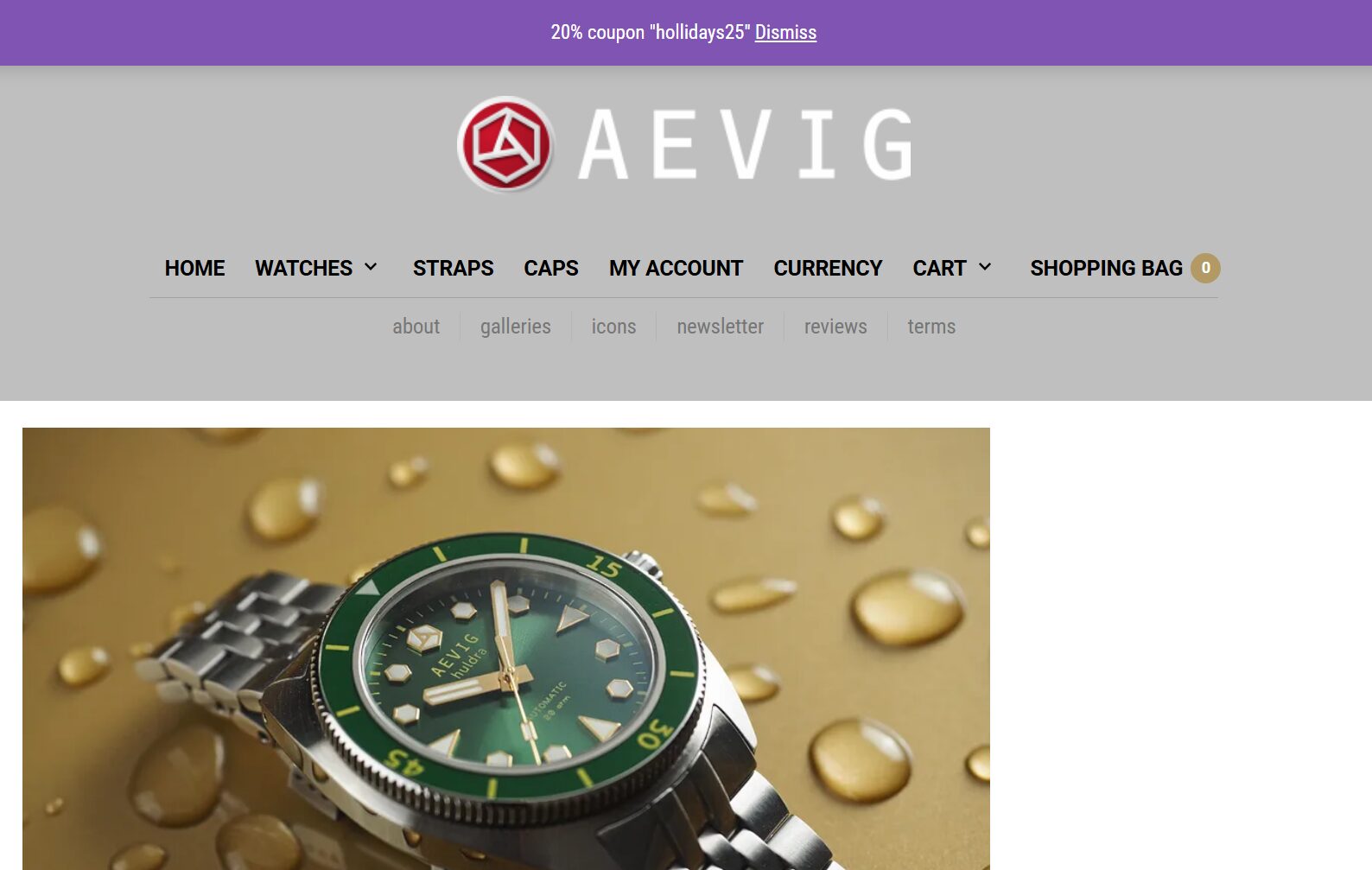
Task: Go to the Home page
Action: click(194, 268)
